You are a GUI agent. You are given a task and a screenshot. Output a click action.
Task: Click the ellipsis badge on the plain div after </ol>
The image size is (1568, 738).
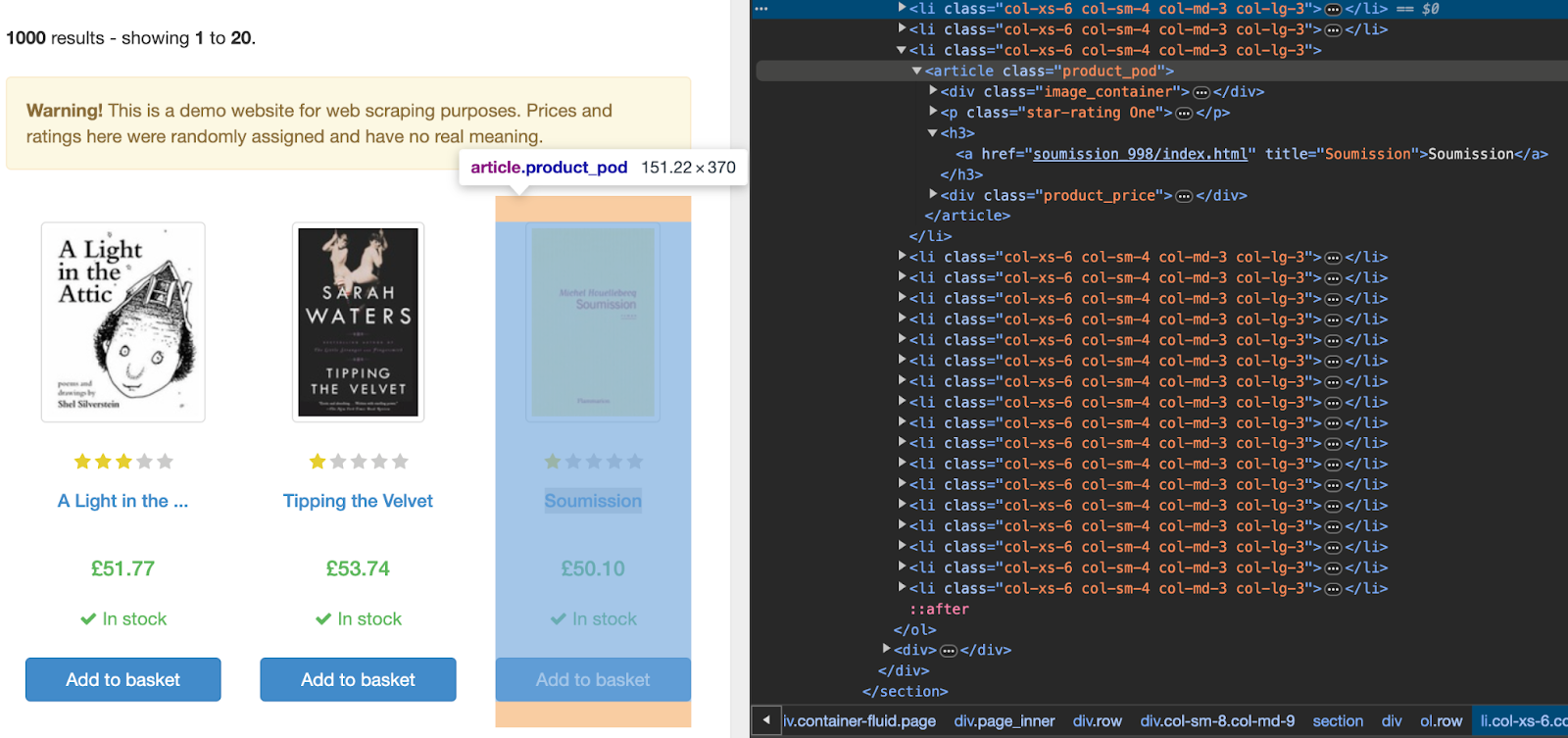pos(948,651)
